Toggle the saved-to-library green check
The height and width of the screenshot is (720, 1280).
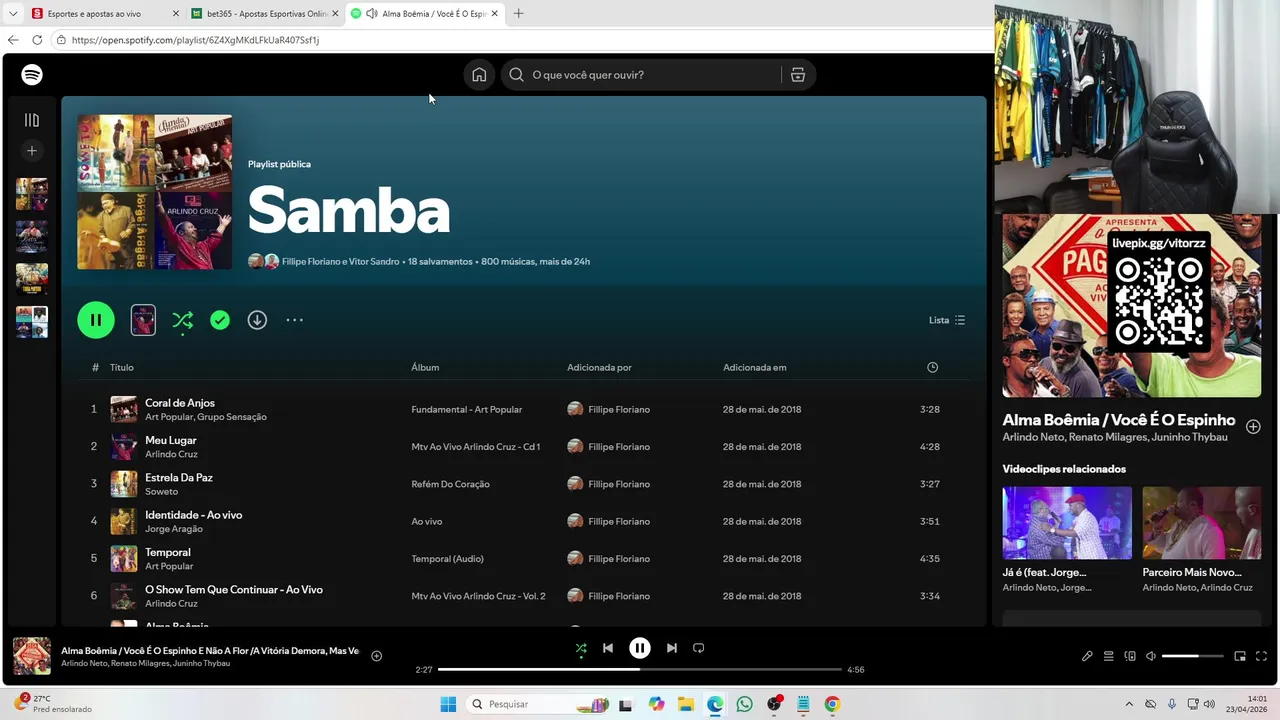220,320
